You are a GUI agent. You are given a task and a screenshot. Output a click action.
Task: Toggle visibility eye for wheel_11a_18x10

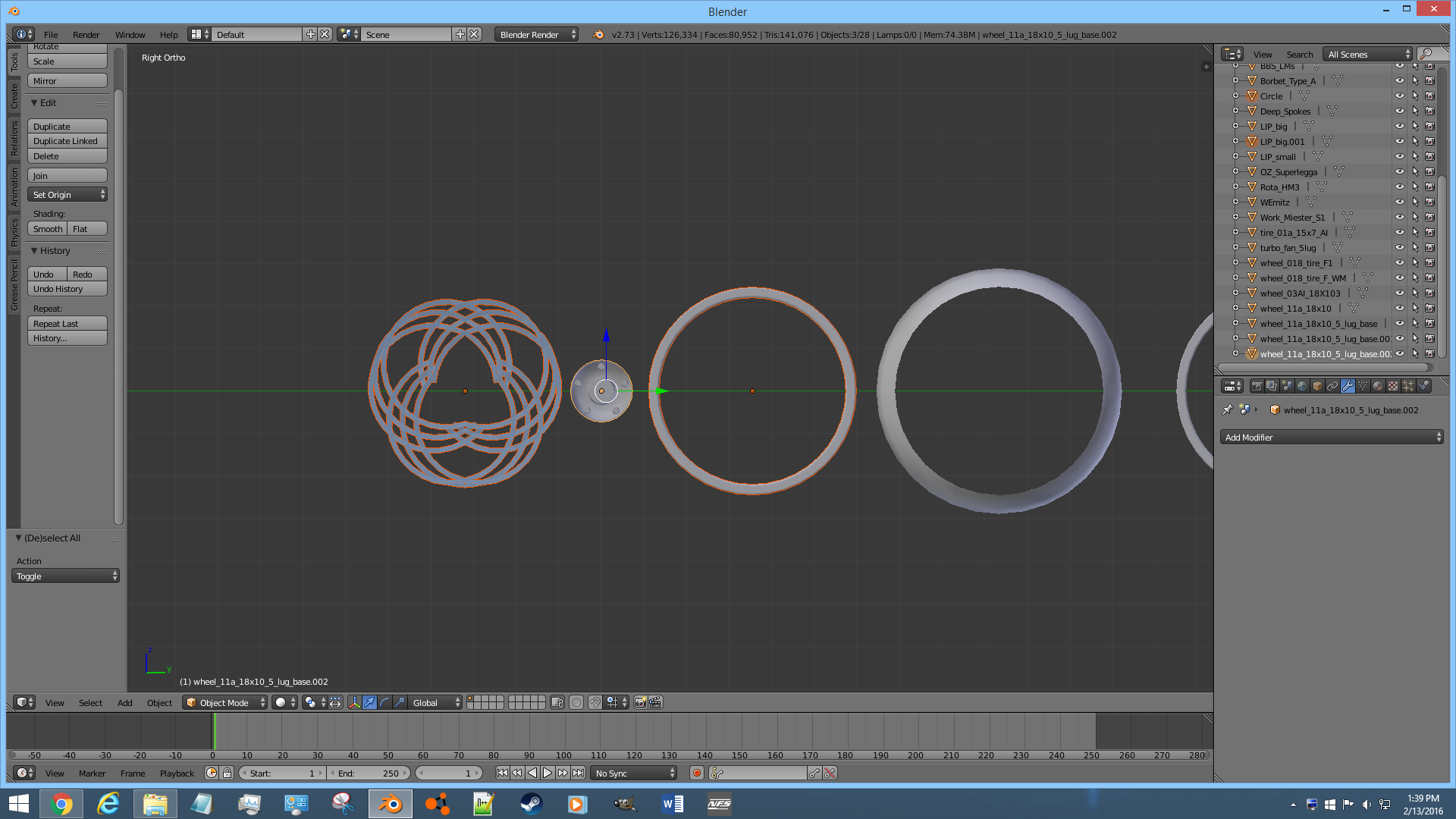[1400, 308]
